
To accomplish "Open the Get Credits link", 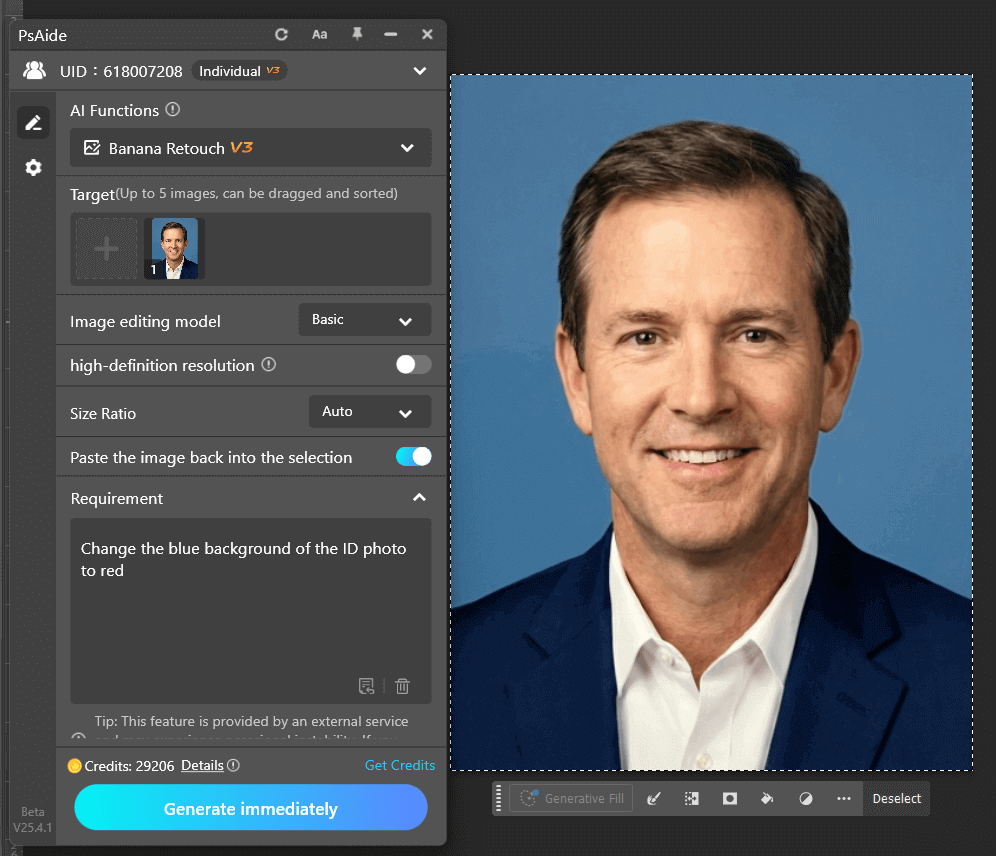I will click(x=400, y=765).
